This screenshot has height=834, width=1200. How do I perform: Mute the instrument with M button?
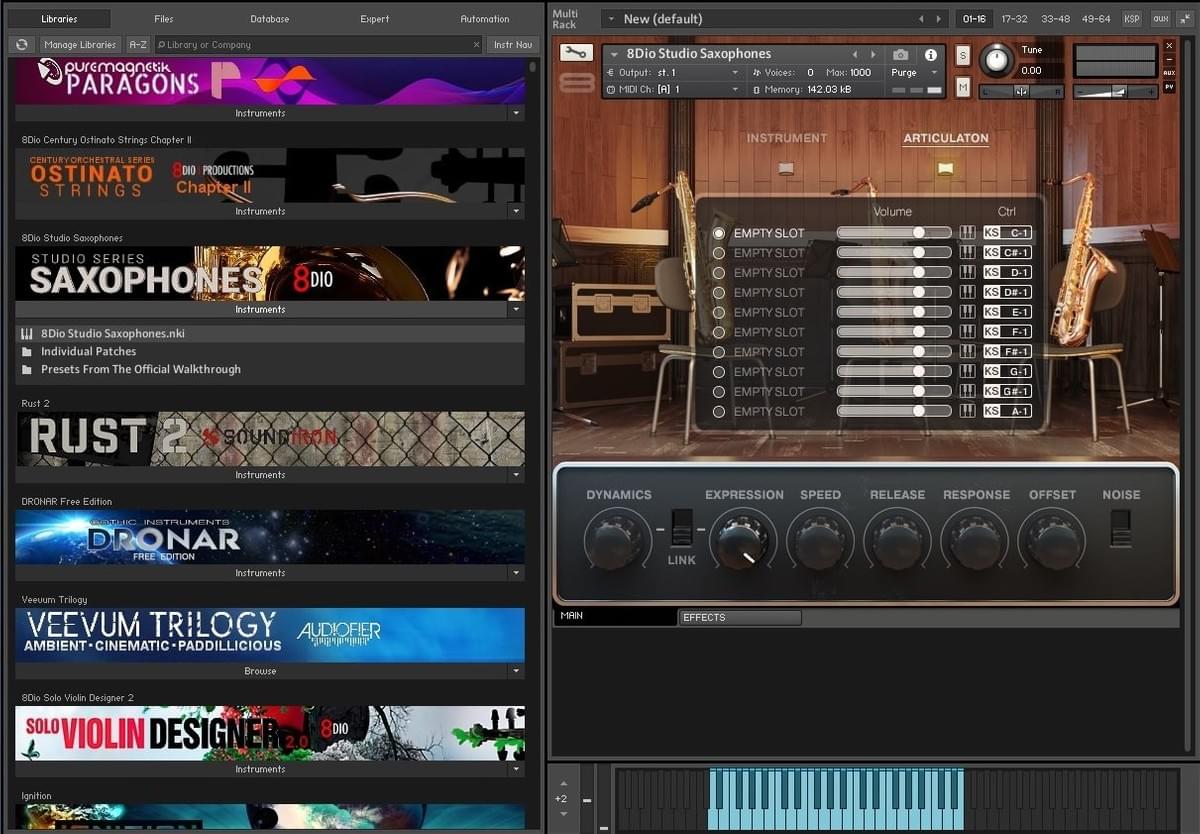pyautogui.click(x=963, y=88)
